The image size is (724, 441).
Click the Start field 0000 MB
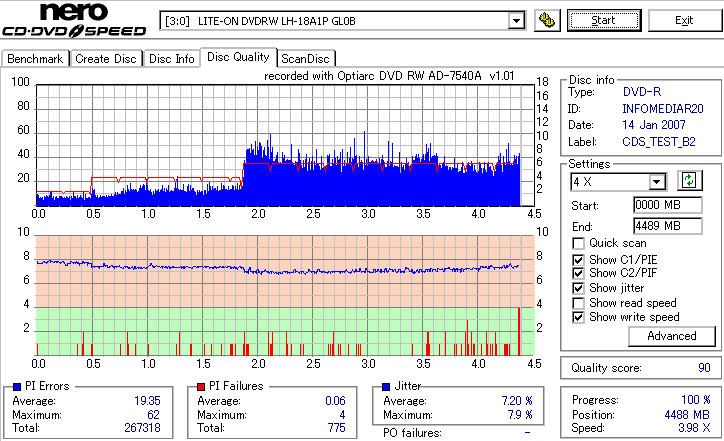668,205
